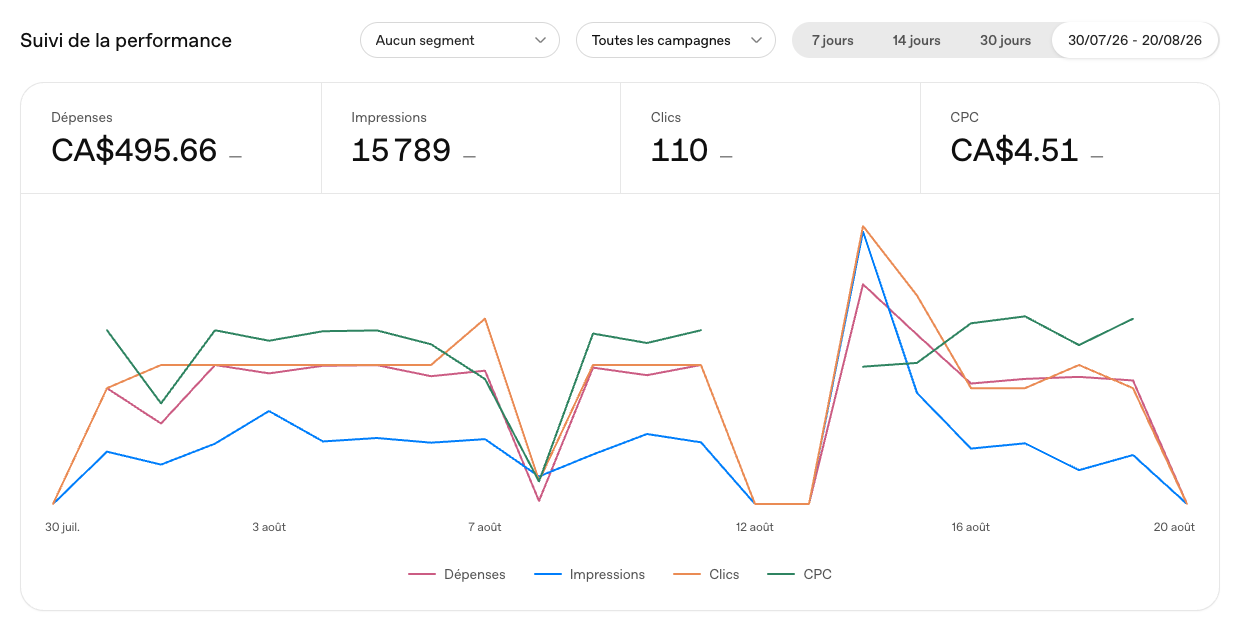Open the 30/07/26 - 20/08/26 date range

point(1134,41)
